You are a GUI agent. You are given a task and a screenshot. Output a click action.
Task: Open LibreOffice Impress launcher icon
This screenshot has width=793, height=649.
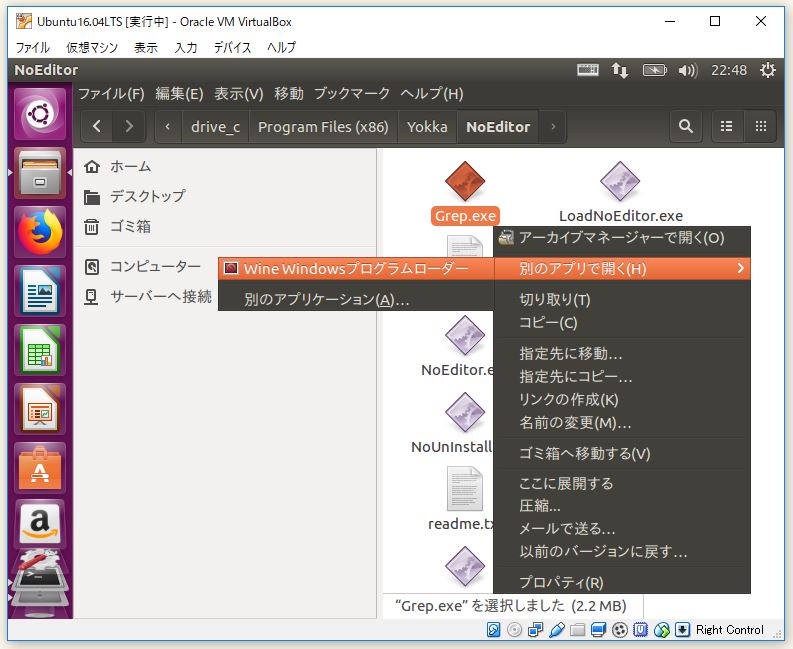tap(40, 410)
